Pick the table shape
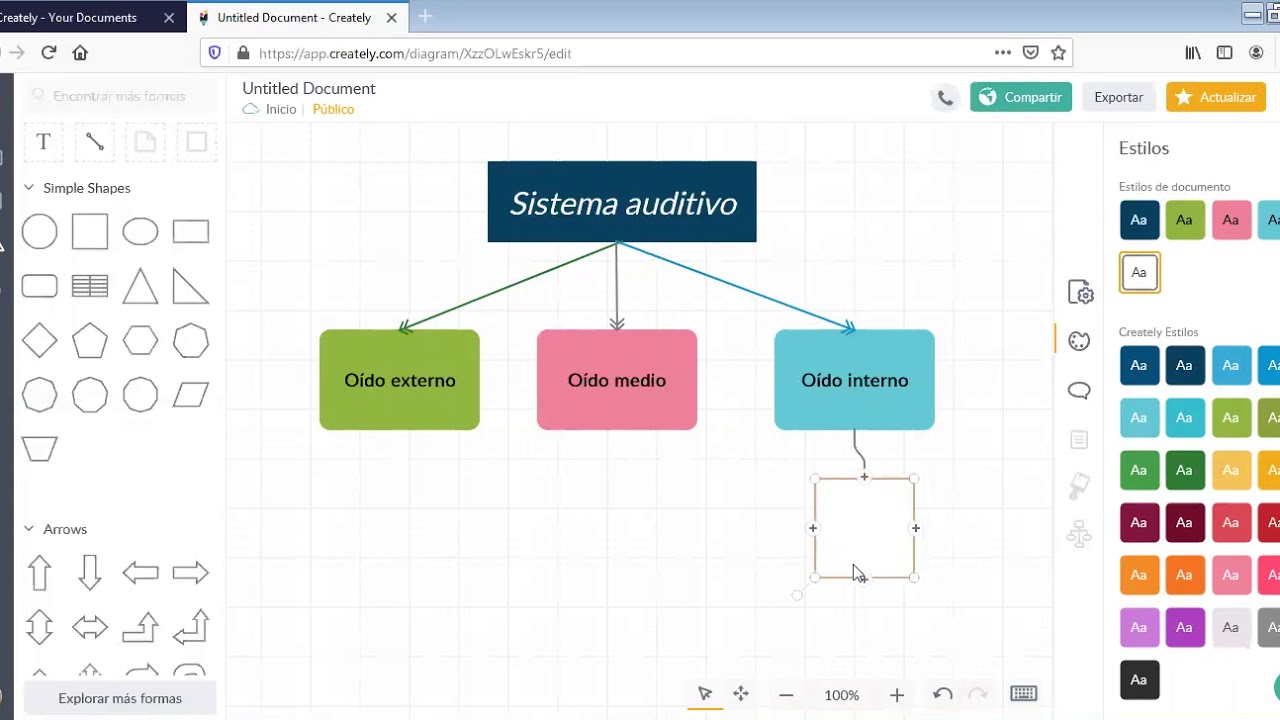This screenshot has width=1280, height=720. [x=90, y=287]
